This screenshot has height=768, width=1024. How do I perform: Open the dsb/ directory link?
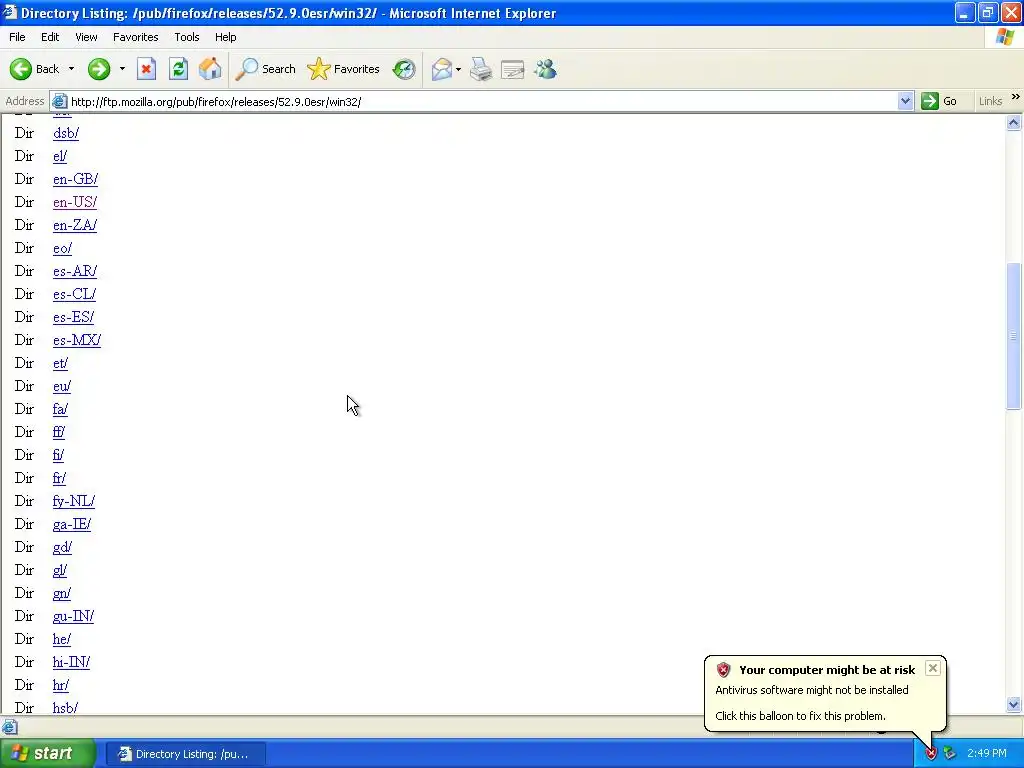pos(66,133)
